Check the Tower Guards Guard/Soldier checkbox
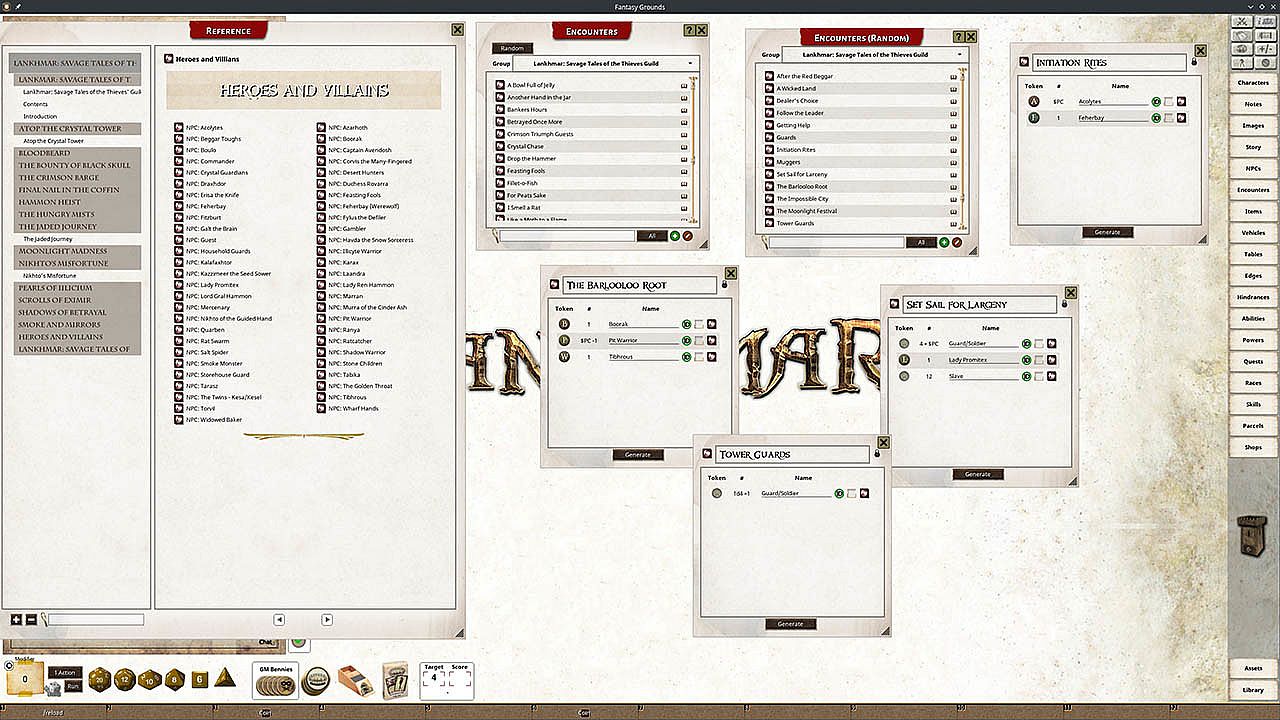The width and height of the screenshot is (1280, 720). (852, 493)
